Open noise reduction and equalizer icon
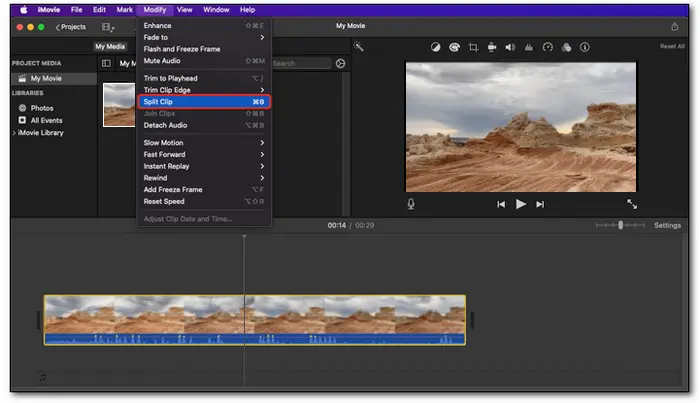Screen dimensions: 700x403 click(x=528, y=47)
